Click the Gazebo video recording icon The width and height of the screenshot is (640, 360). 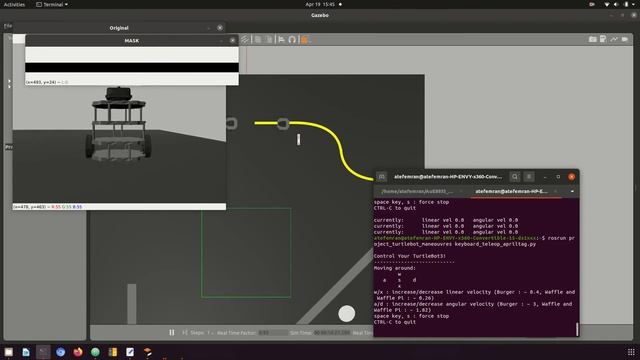pos(625,39)
